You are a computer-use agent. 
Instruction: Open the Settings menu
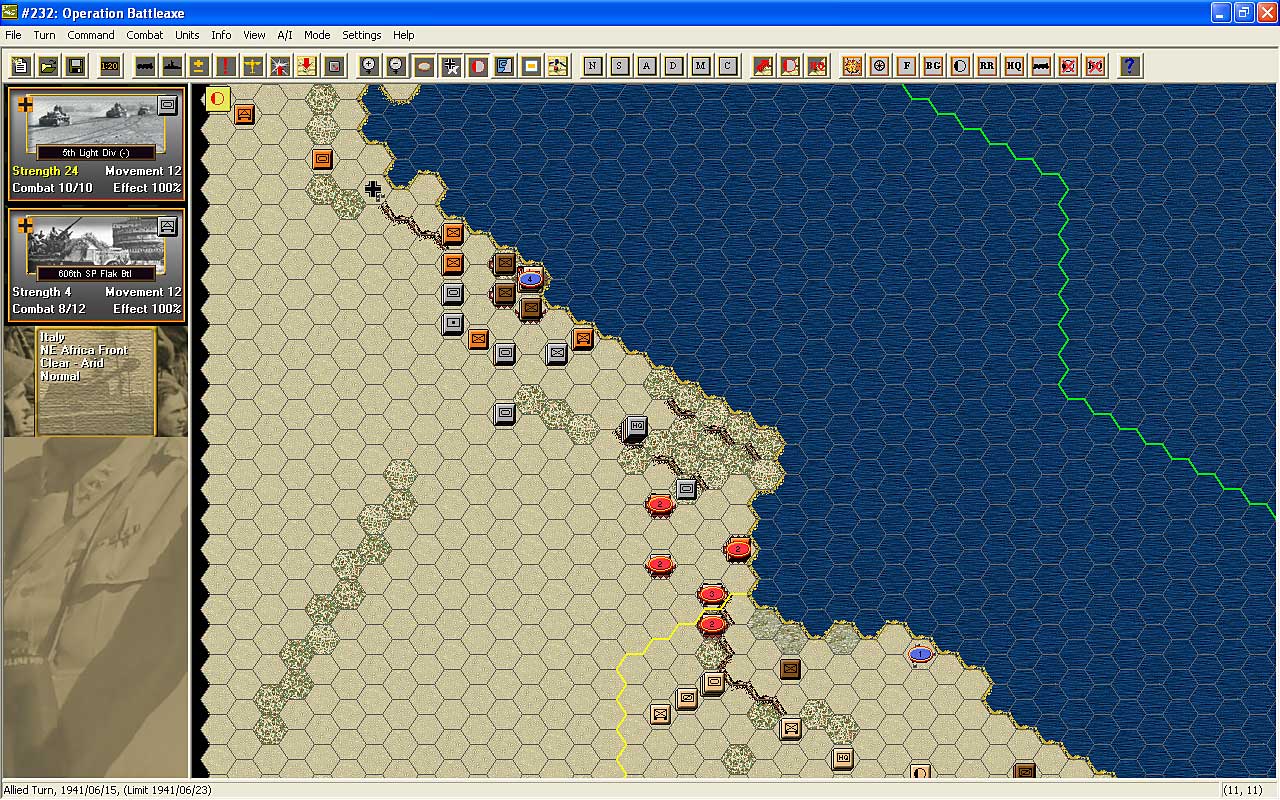361,35
